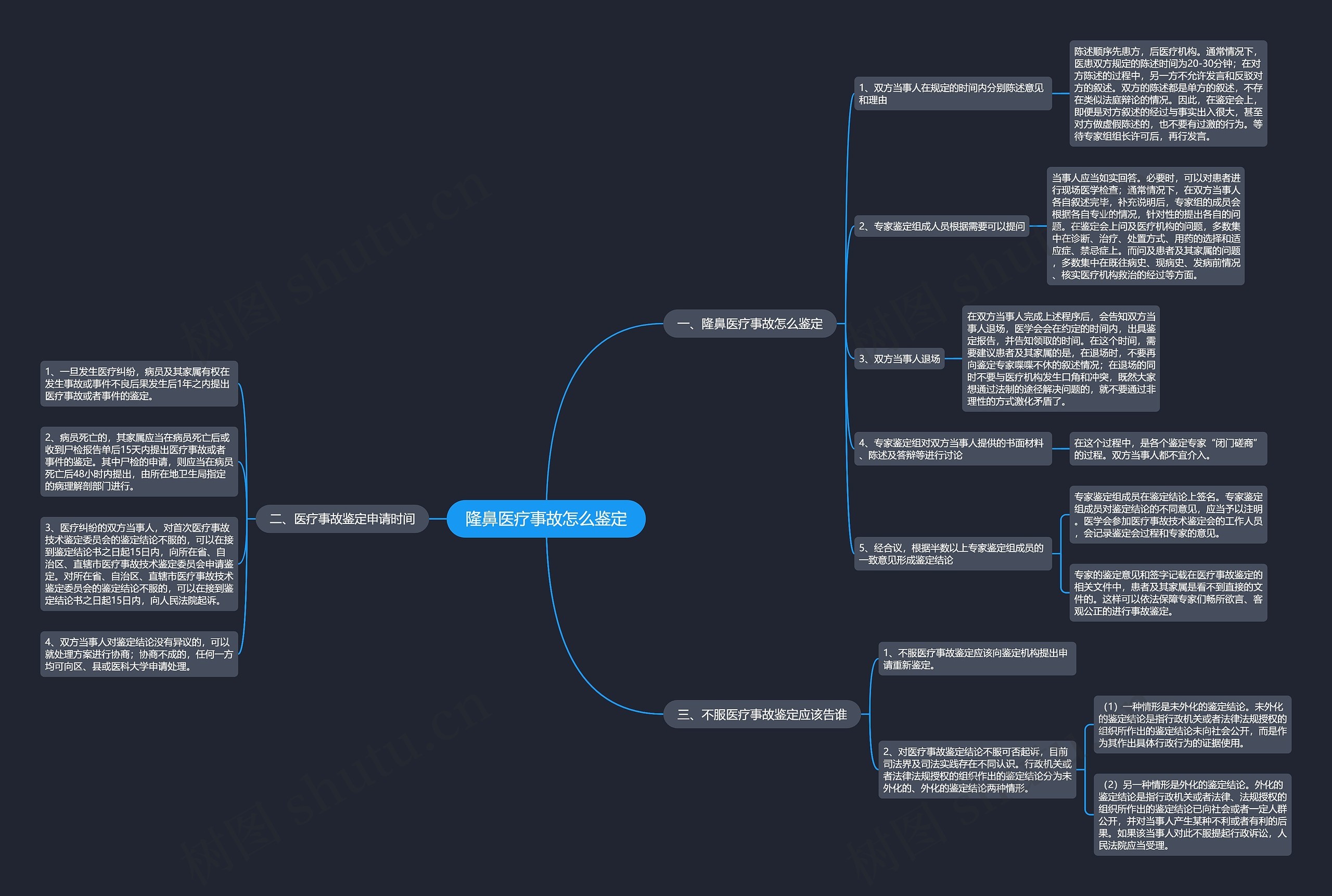This screenshot has height=896, width=1332.
Task: Select text box （2）另一种情形是外化的鉴定结论
Action: (x=1192, y=815)
